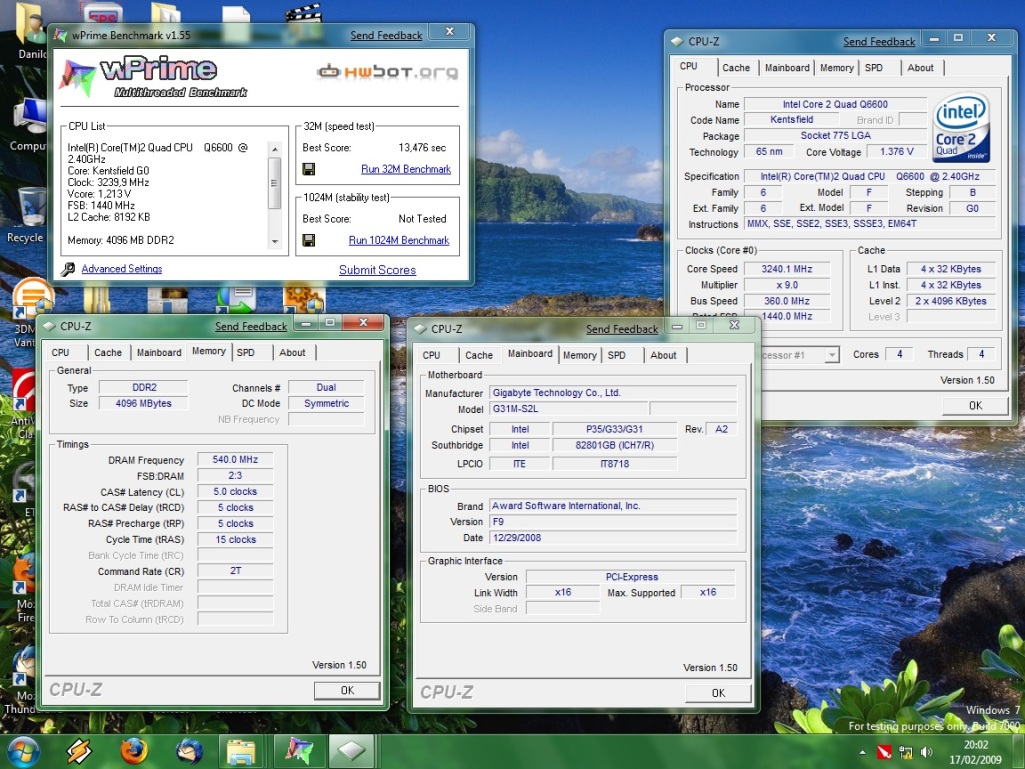The image size is (1025, 769).
Task: Click OK in the CPU-Z CPU window
Action: (x=975, y=405)
